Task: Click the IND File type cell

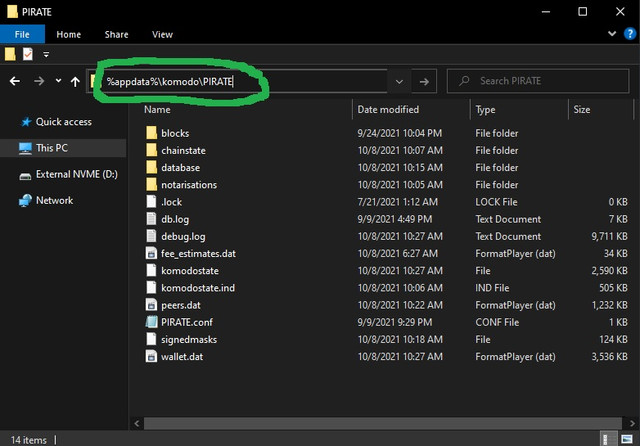Action: point(492,288)
